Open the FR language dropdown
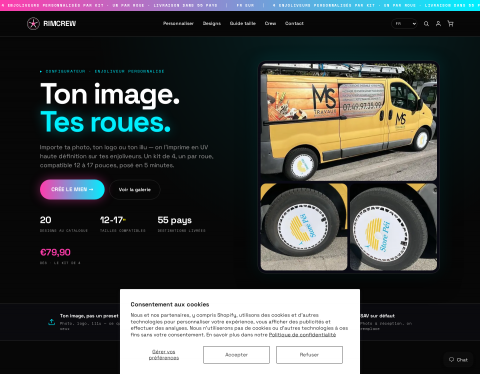The height and width of the screenshot is (374, 480). (x=404, y=24)
